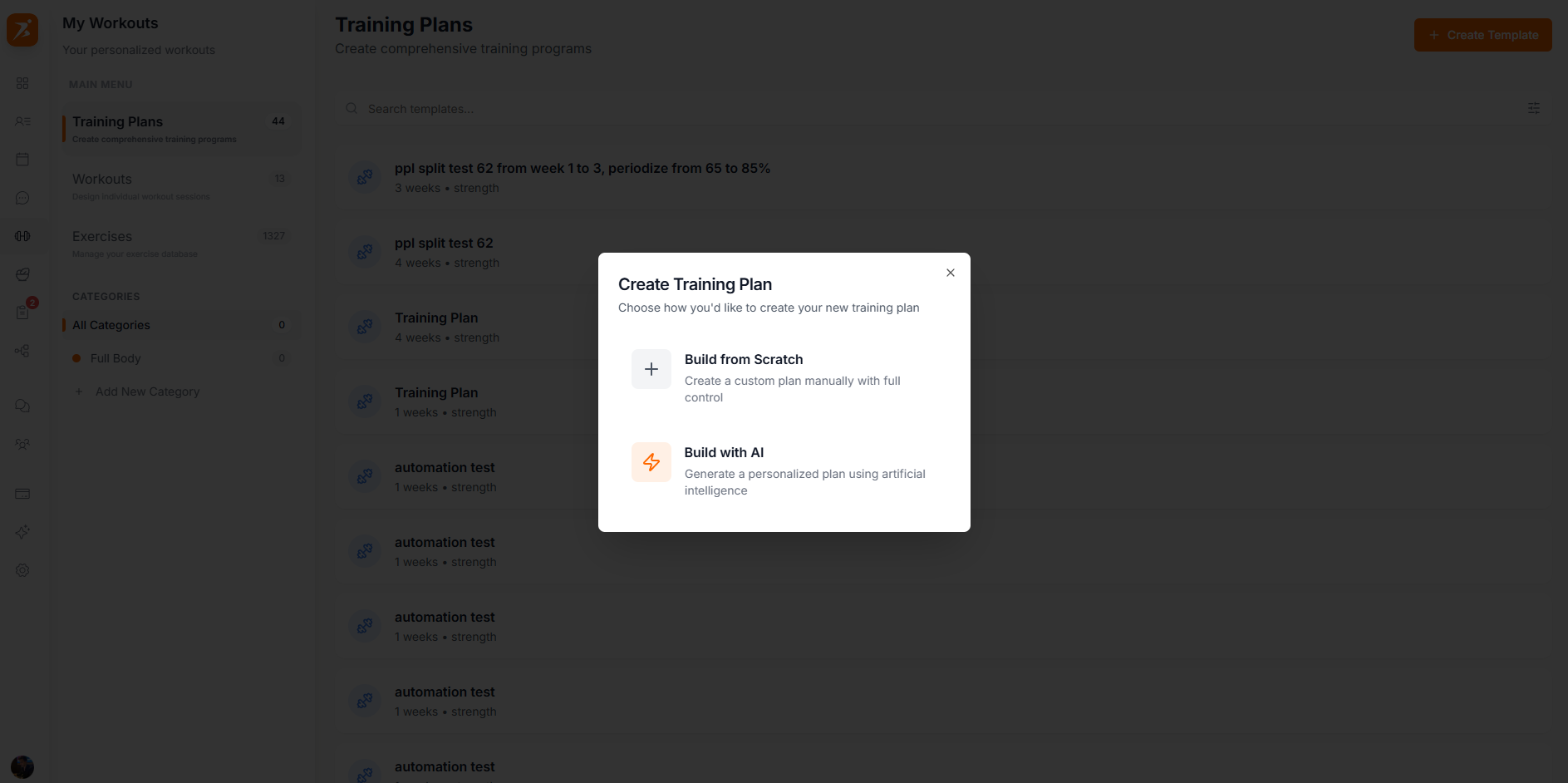Screen dimensions: 1568x783
Task: Open the settings gear icon
Action: coord(22,570)
